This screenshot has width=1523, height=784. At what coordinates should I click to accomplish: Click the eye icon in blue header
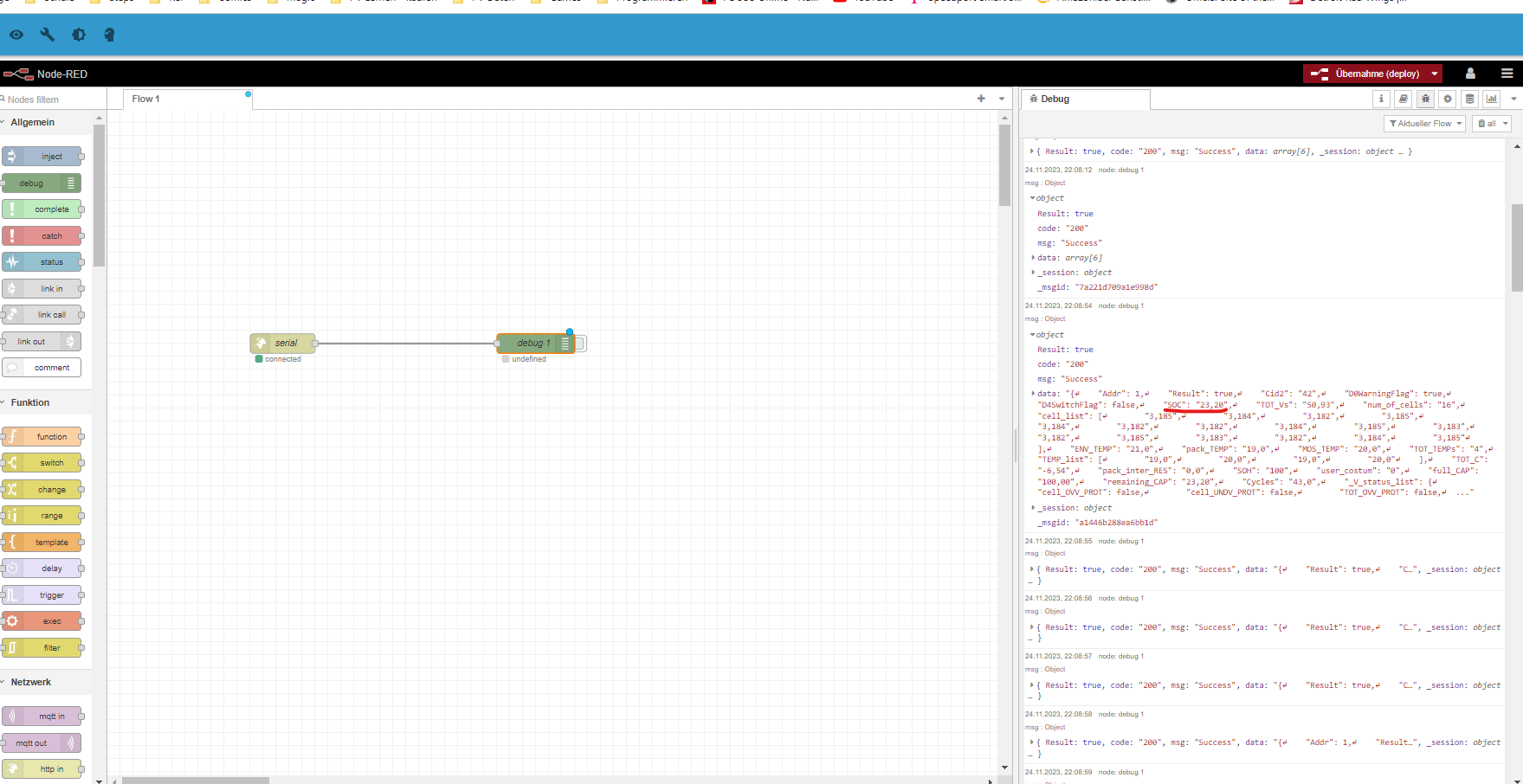(16, 35)
